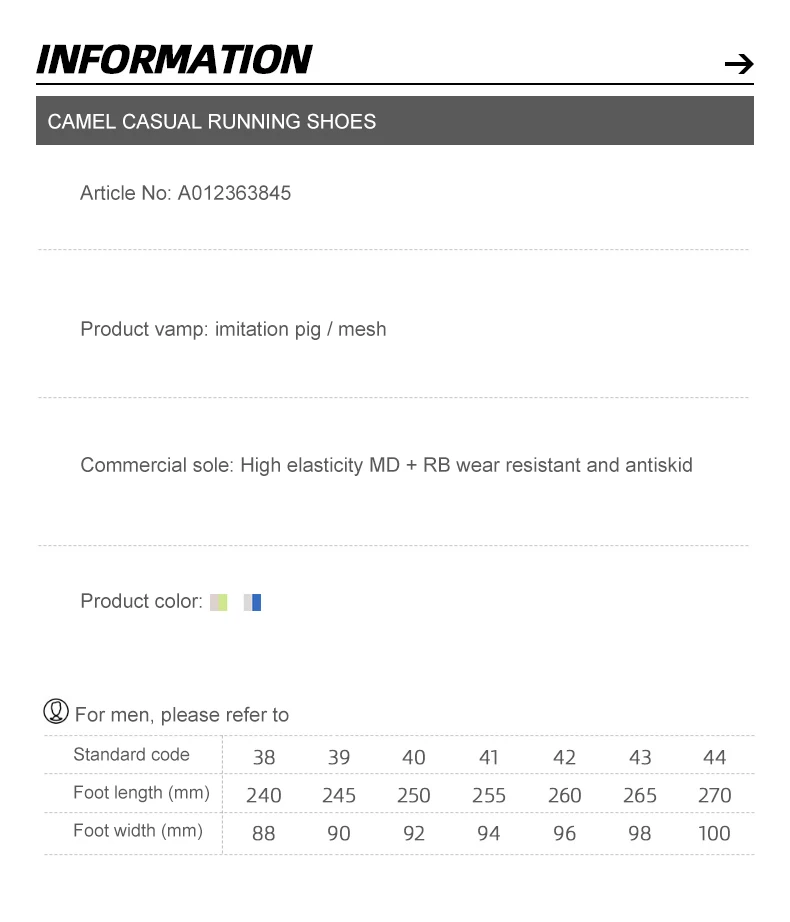Select standard code 41 in size table
790x922 pixels.
click(x=488, y=757)
